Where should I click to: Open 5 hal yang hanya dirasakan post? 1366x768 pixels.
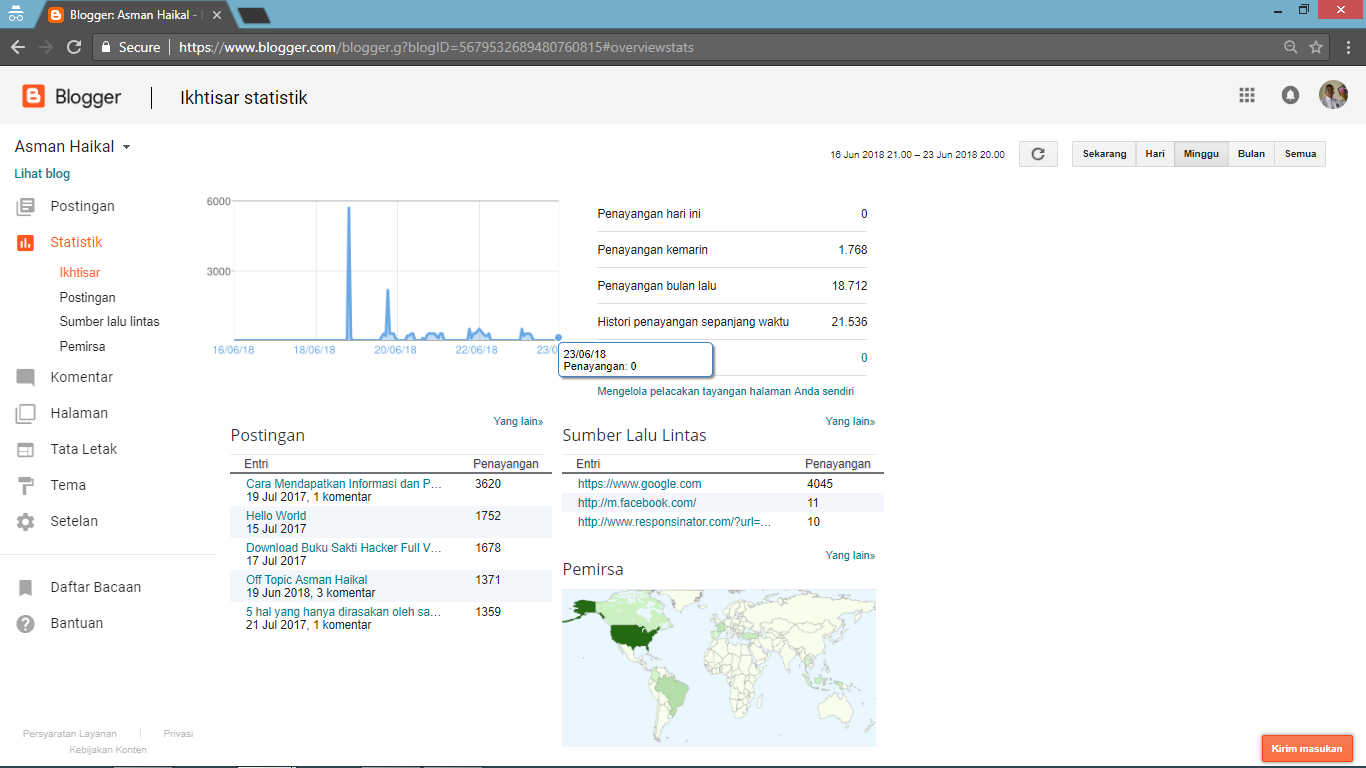tap(344, 612)
